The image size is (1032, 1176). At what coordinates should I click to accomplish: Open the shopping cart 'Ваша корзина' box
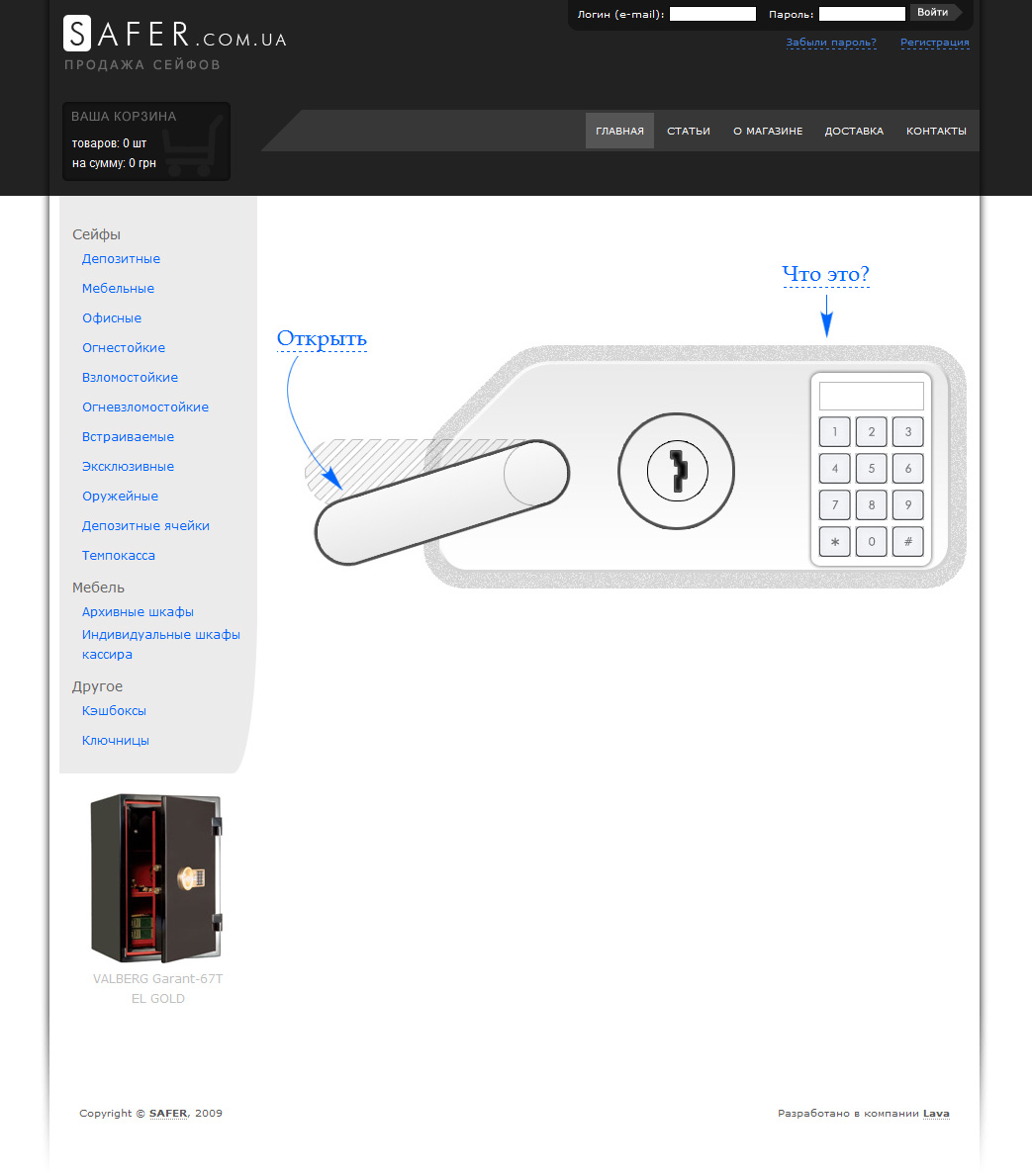coord(146,141)
